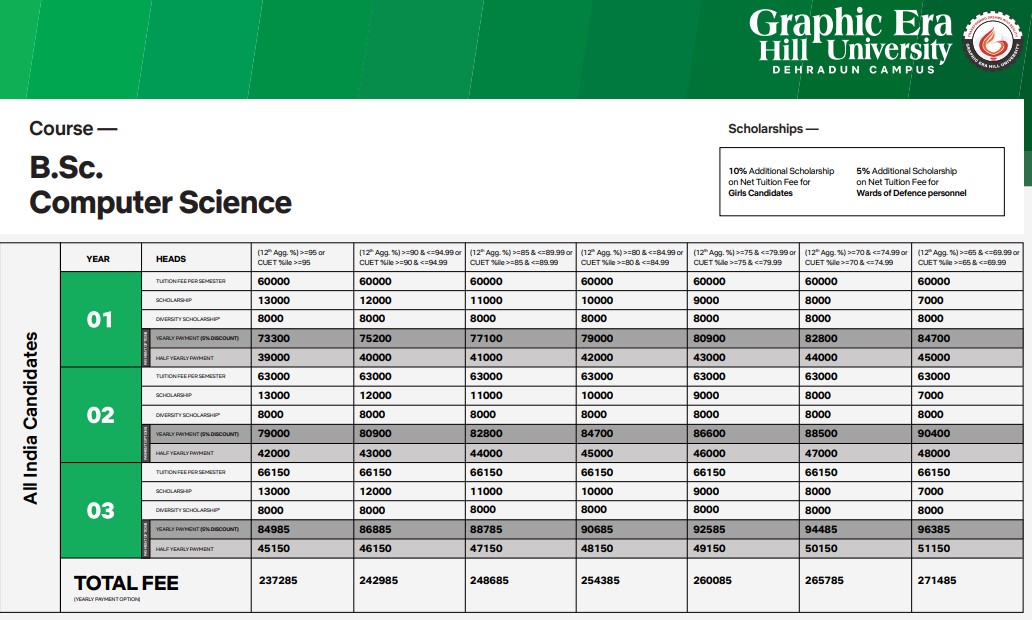Click the half yearly payment value 47150
This screenshot has width=1032, height=620.
point(486,548)
